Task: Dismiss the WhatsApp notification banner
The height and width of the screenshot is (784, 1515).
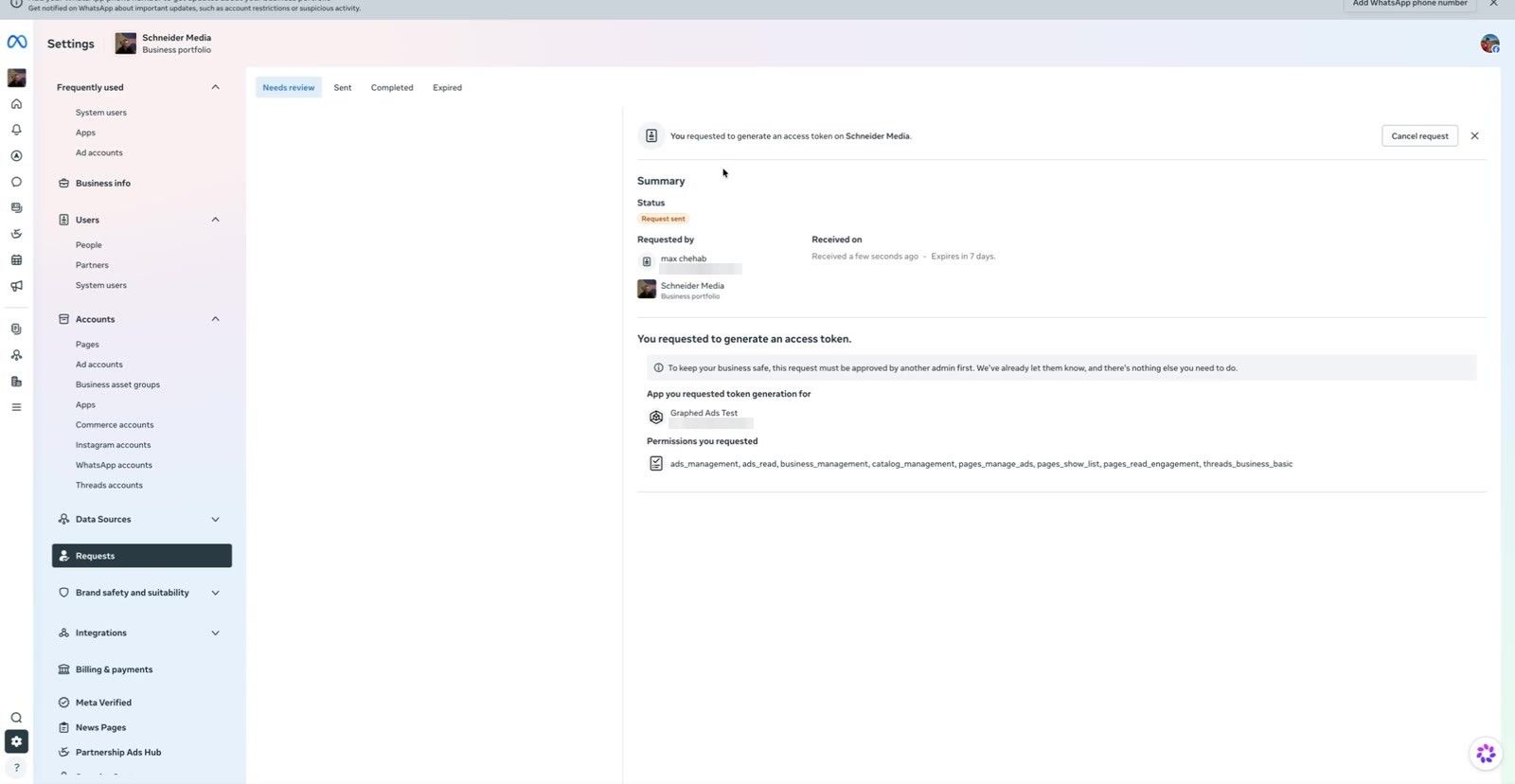Action: click(1494, 4)
